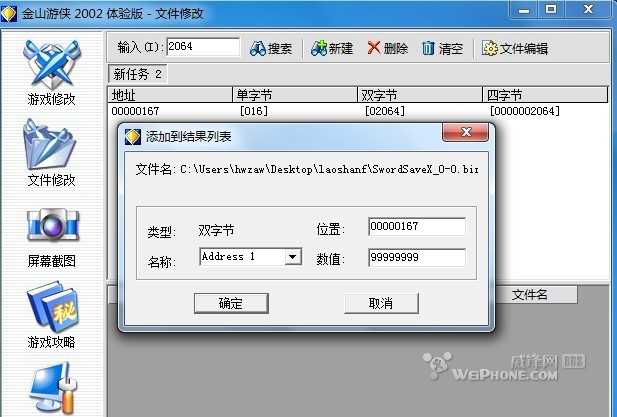Confirm dialog with 确定 button
This screenshot has height=417, width=617.
[231, 303]
